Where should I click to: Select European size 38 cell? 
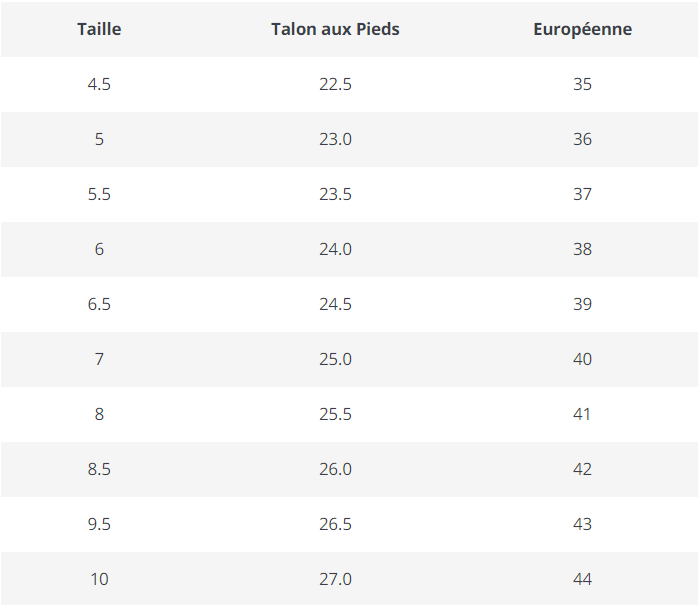[x=582, y=249]
